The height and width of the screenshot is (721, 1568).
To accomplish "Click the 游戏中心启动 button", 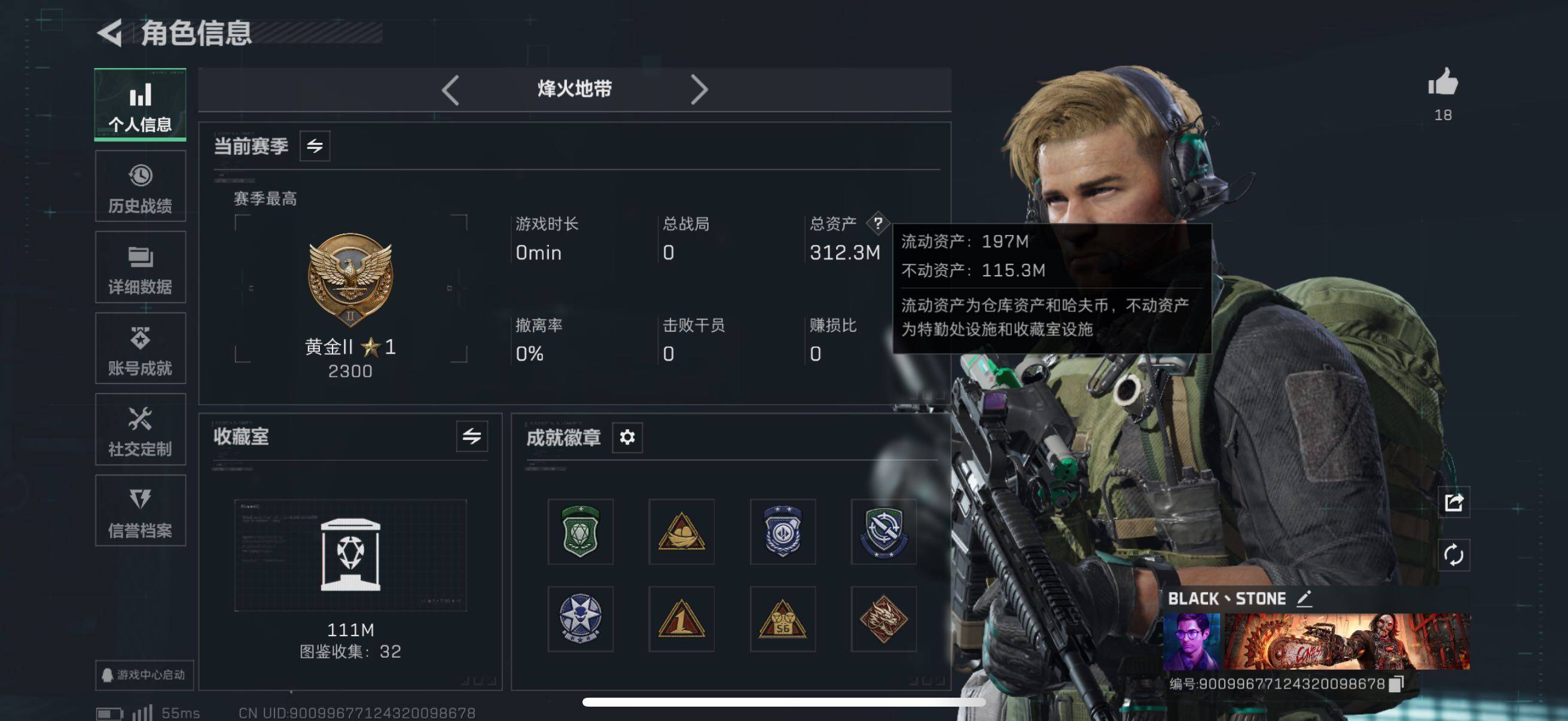I will click(144, 675).
